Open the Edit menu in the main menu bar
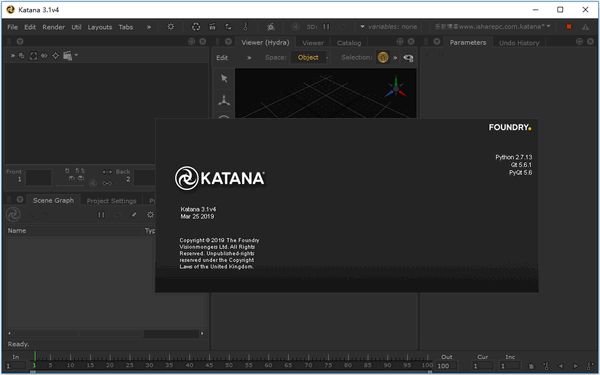Screen dimensions: 600x375 tap(30, 27)
